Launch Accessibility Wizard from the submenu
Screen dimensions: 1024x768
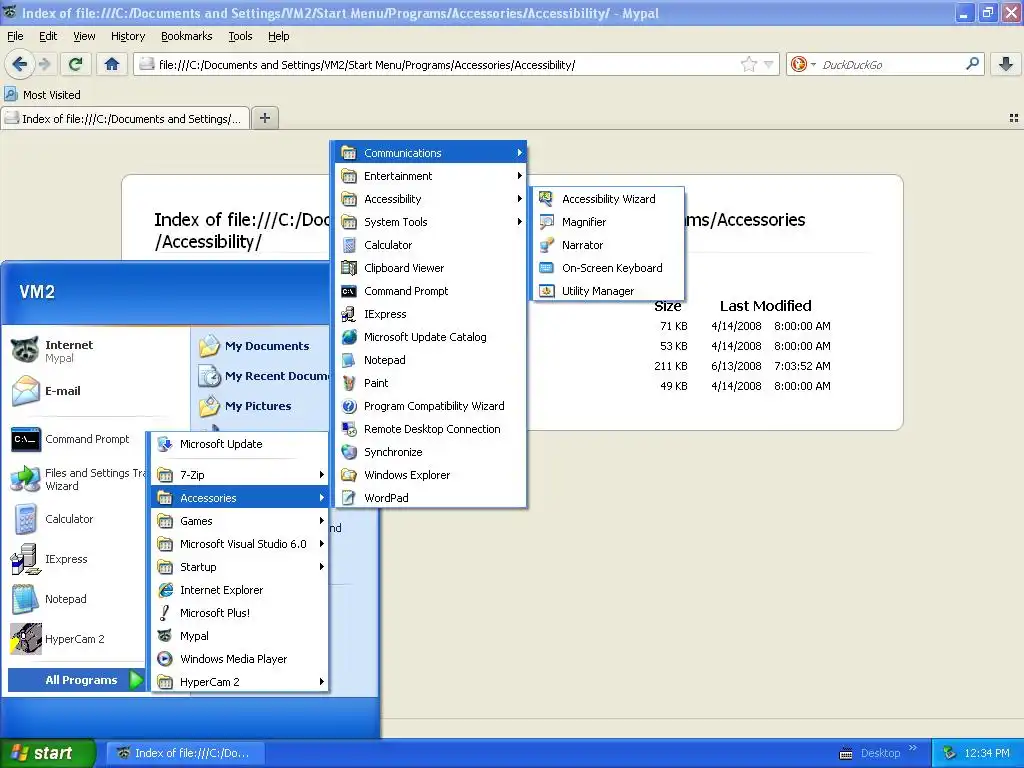coord(609,199)
